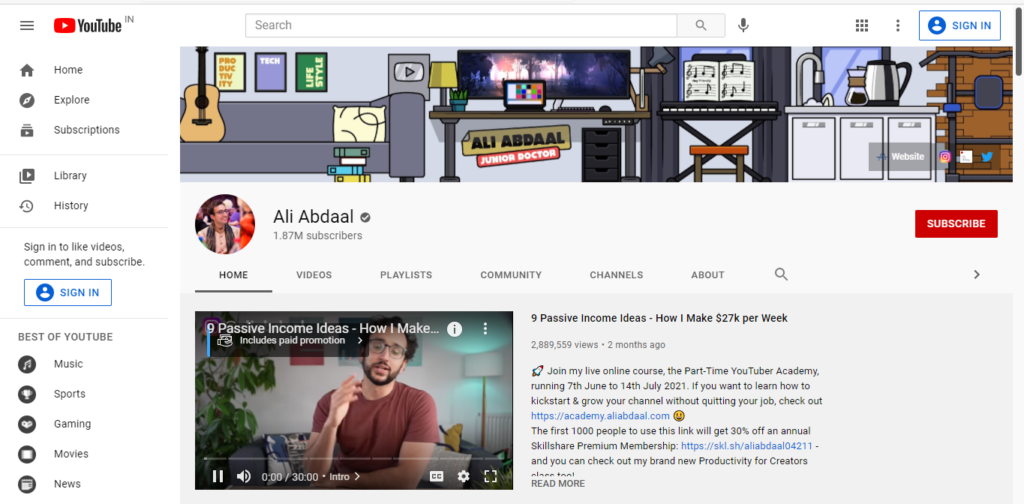1024x504 pixels.
Task: Click SIGN IN button in the header
Action: click(x=959, y=25)
